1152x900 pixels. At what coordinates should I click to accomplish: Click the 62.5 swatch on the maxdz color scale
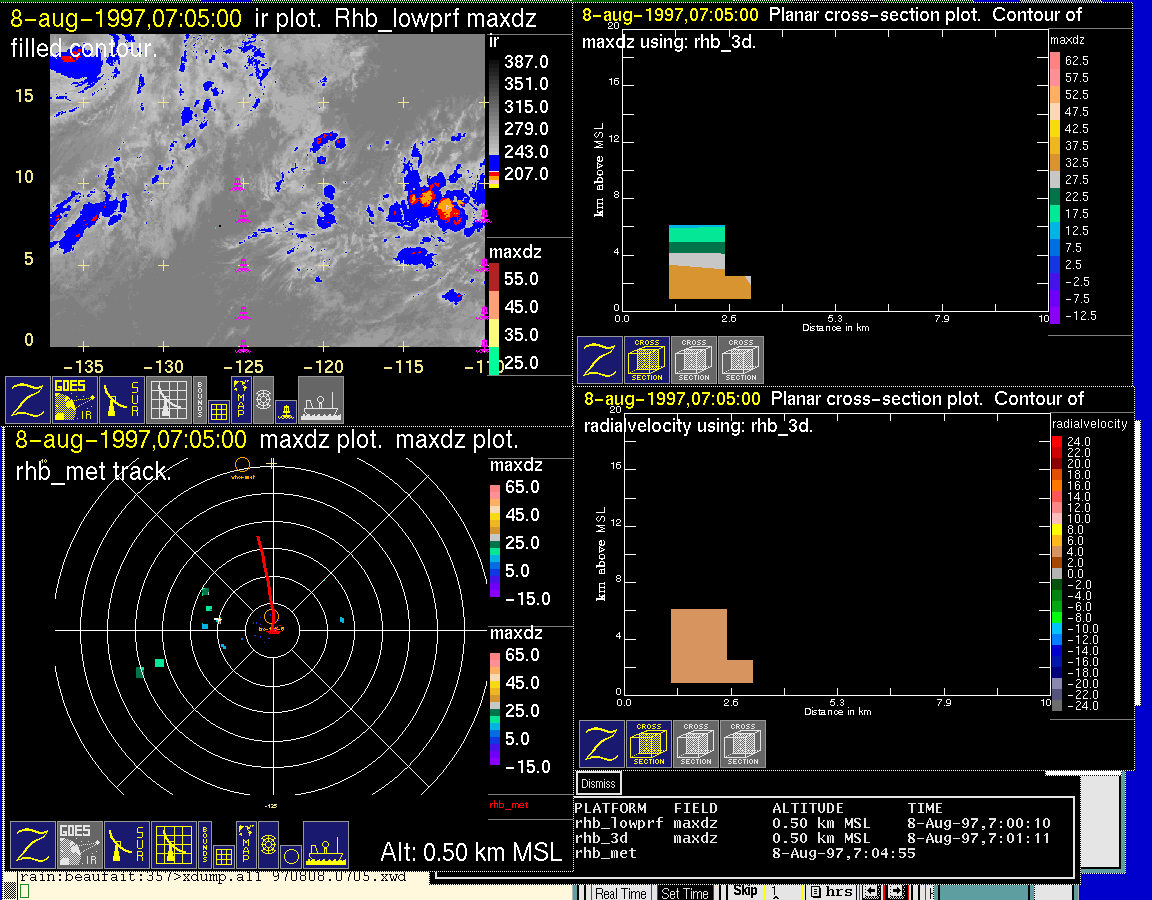[1054, 61]
